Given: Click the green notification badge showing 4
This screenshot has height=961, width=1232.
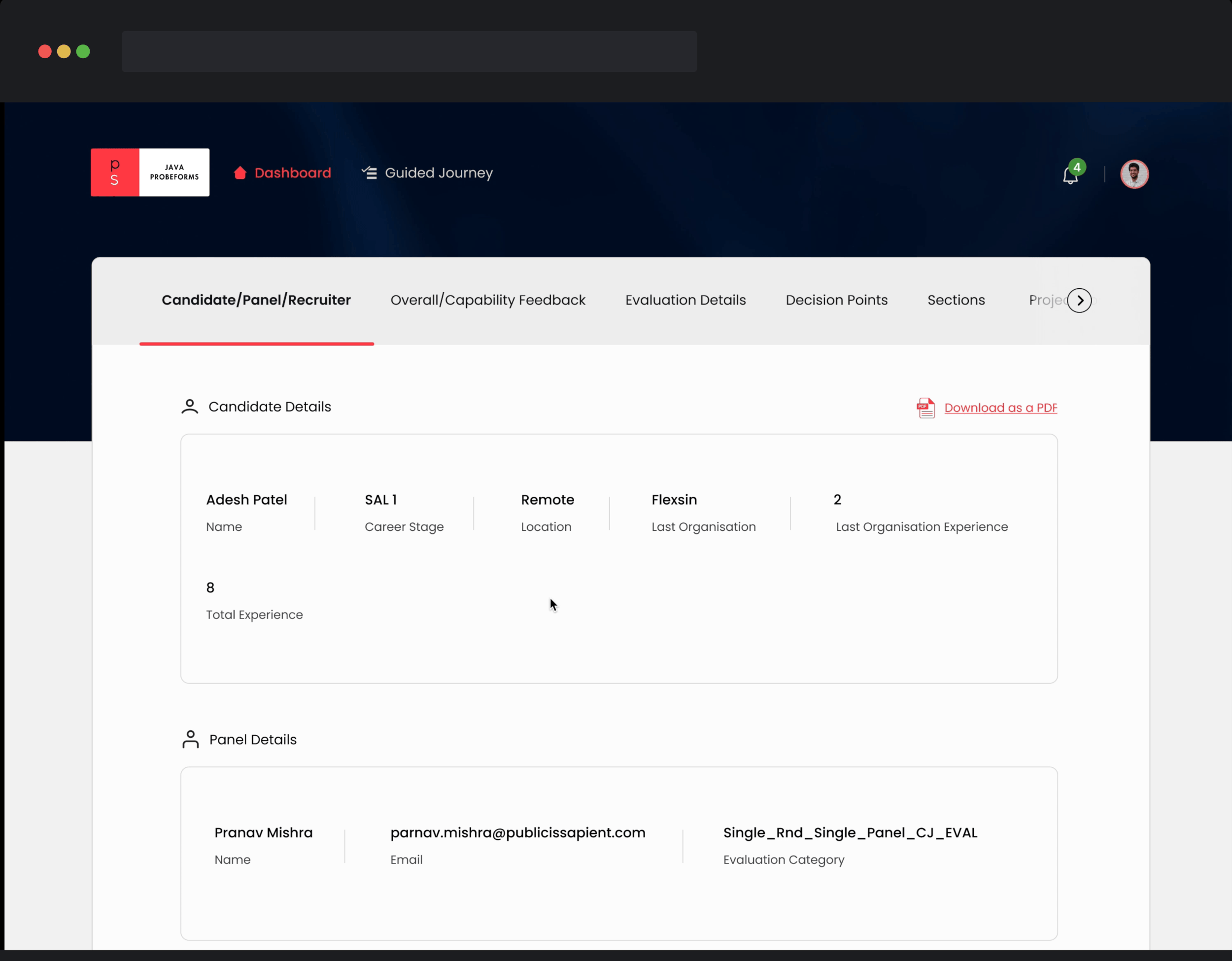Looking at the screenshot, I should tap(1077, 167).
